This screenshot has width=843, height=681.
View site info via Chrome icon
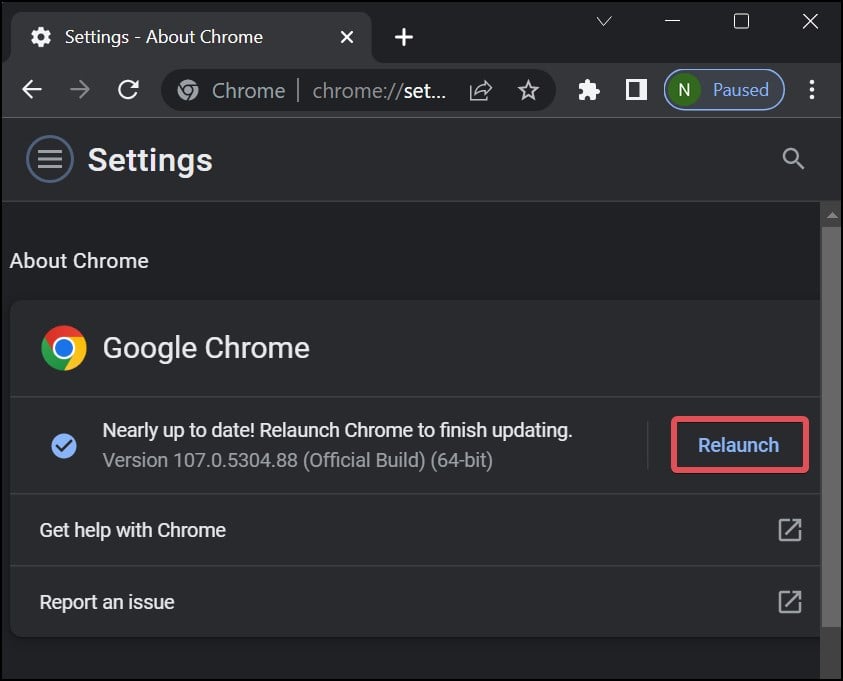click(188, 90)
